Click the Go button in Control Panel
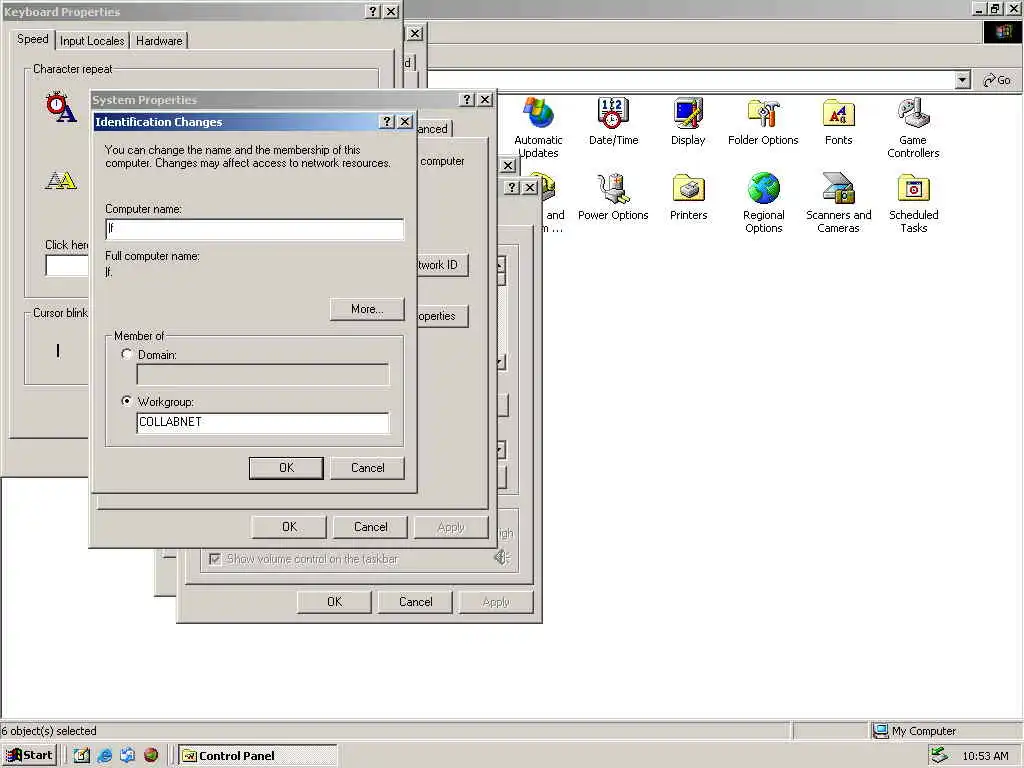Screen dimensions: 1024x768 [x=997, y=80]
